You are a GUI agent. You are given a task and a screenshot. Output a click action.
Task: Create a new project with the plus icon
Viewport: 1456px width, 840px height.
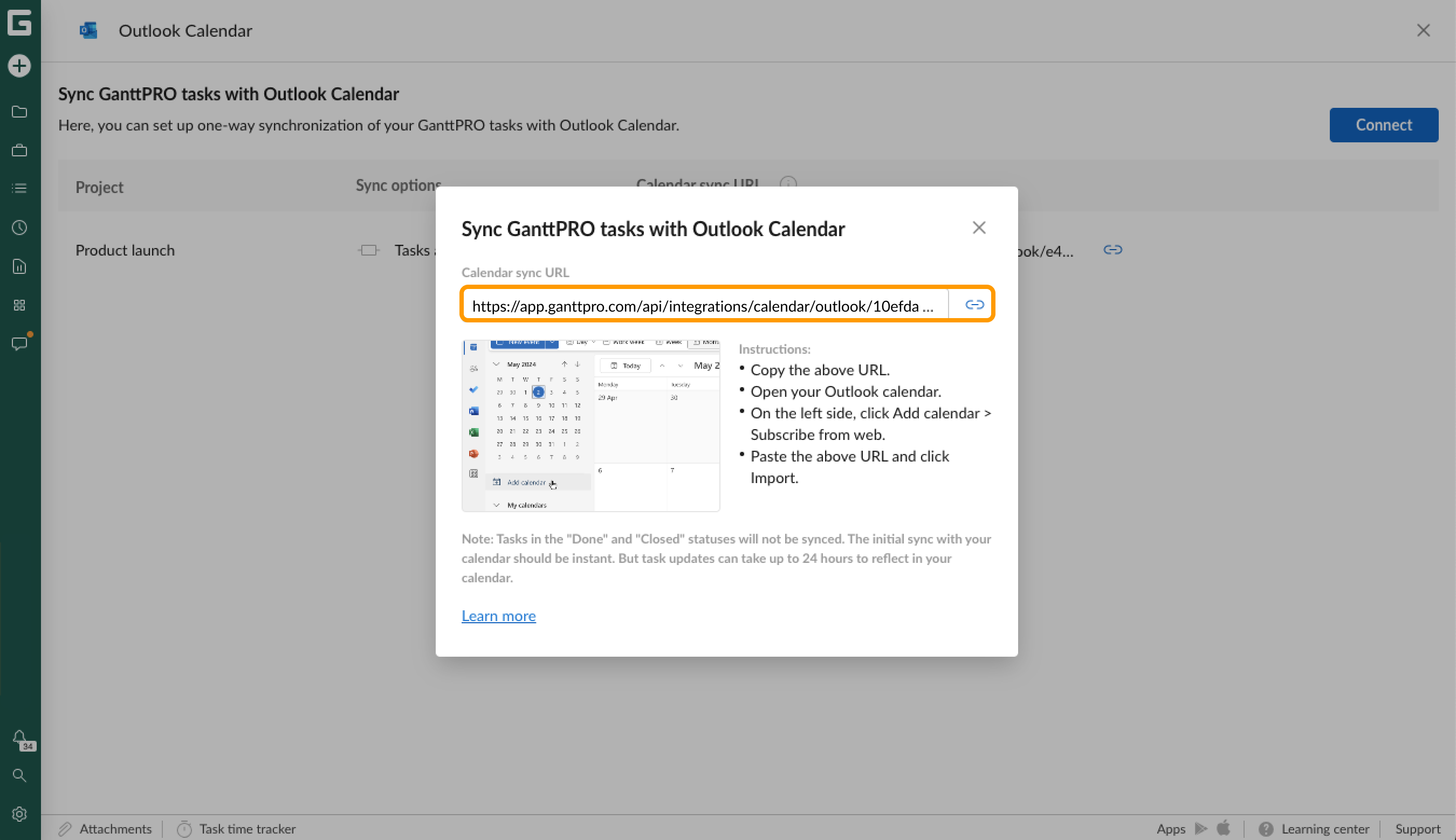click(19, 66)
